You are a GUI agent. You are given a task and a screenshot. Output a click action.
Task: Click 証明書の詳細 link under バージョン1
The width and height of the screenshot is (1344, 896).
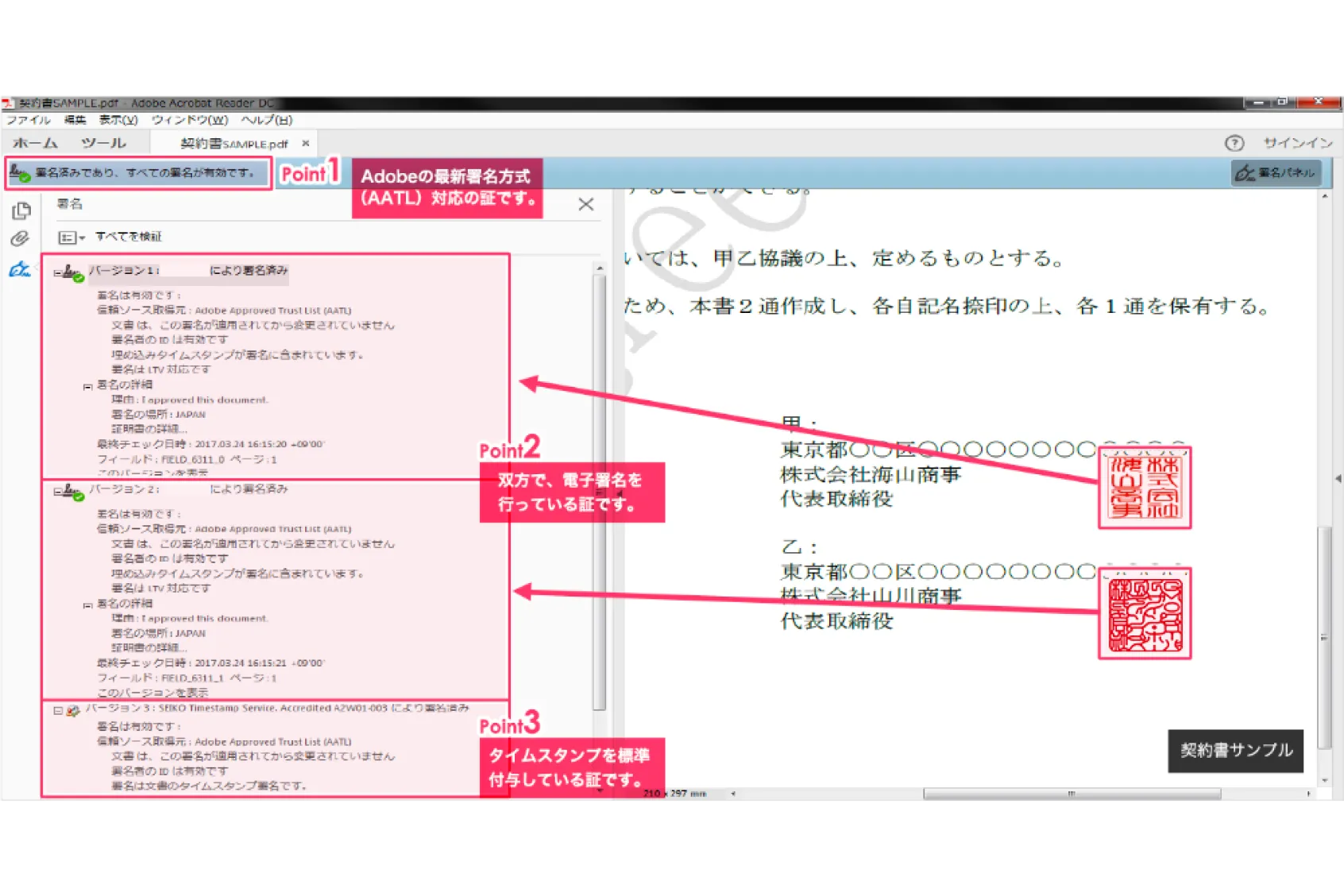149,429
